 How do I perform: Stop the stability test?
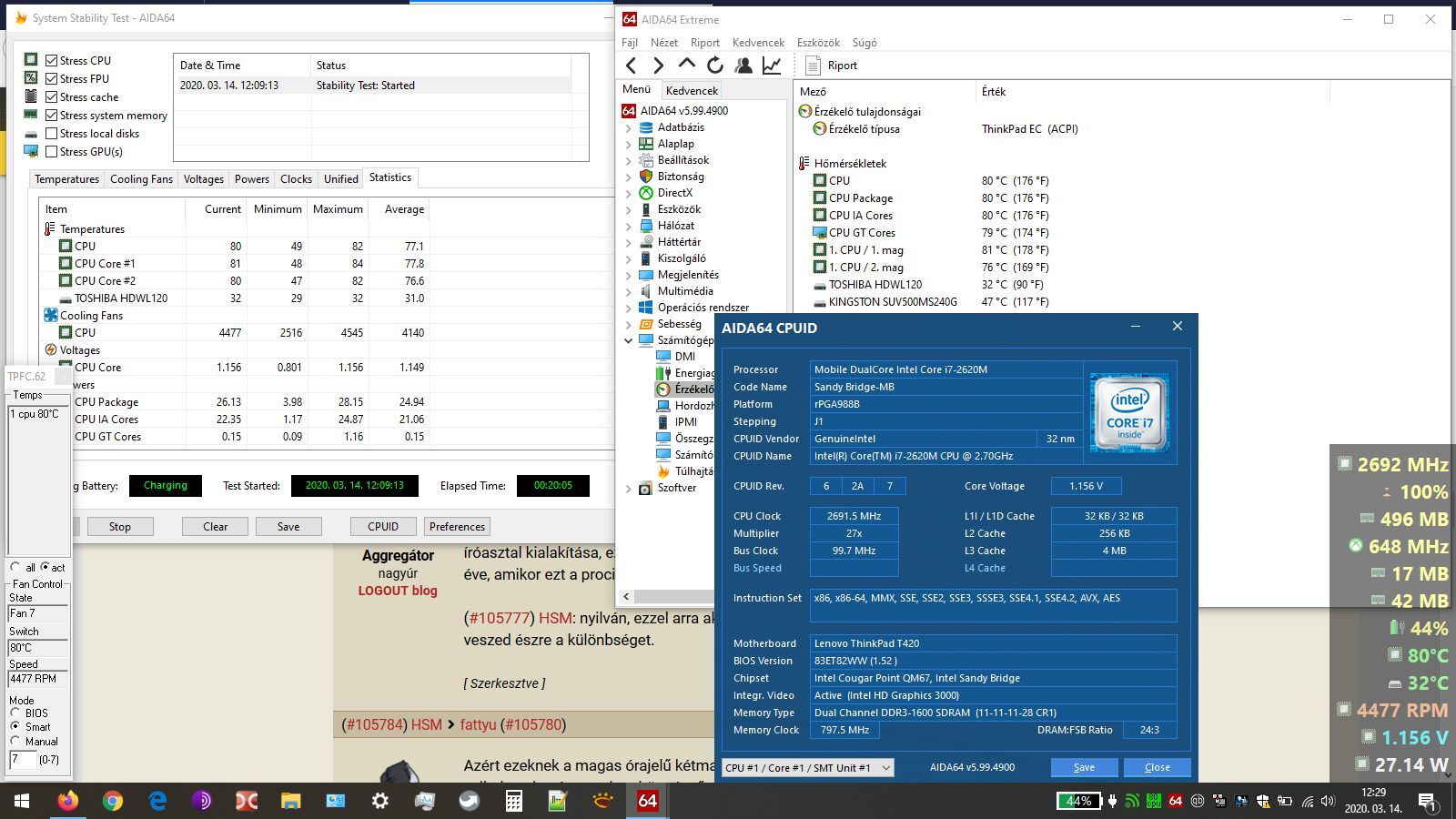point(119,527)
